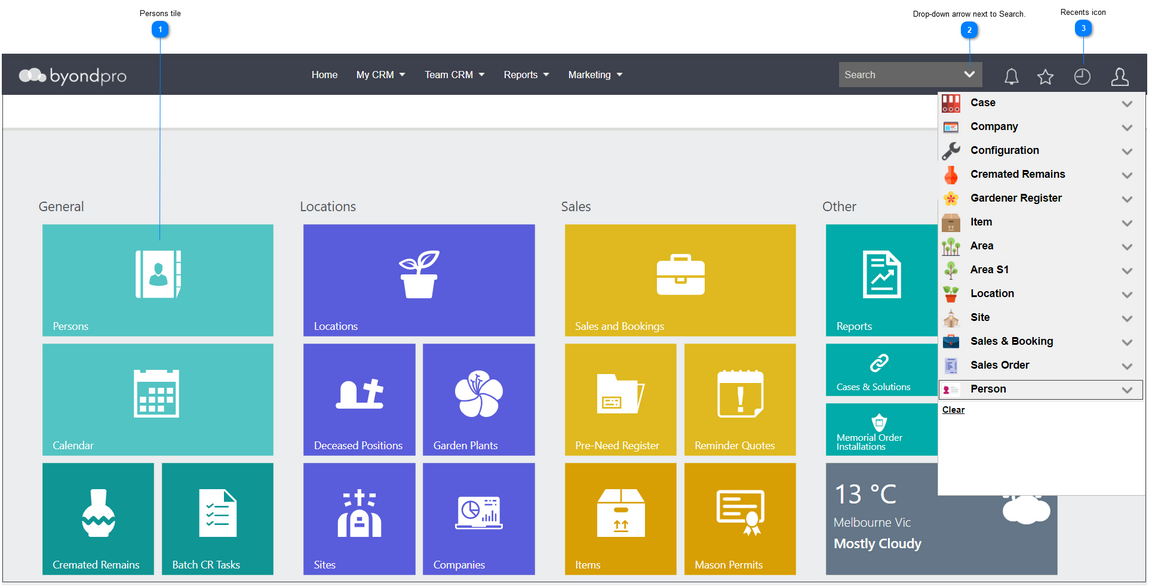The image size is (1149, 587).
Task: Open the My CRM menu
Action: (x=380, y=75)
